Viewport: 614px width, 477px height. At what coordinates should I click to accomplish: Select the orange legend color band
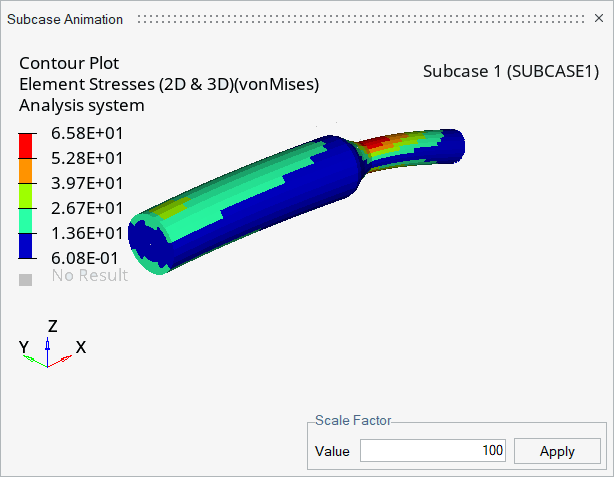point(25,171)
